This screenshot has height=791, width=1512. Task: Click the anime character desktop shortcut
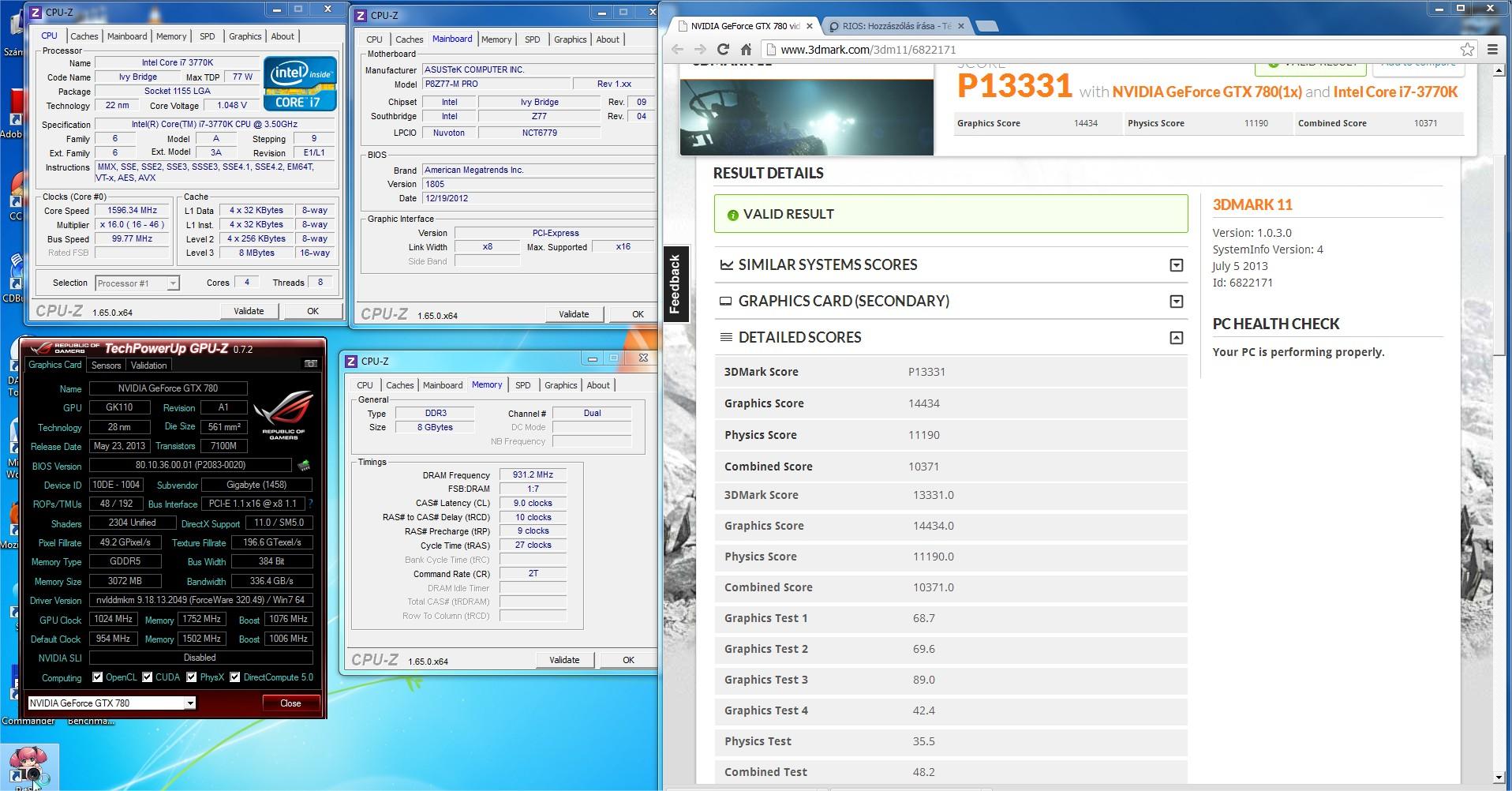28,767
